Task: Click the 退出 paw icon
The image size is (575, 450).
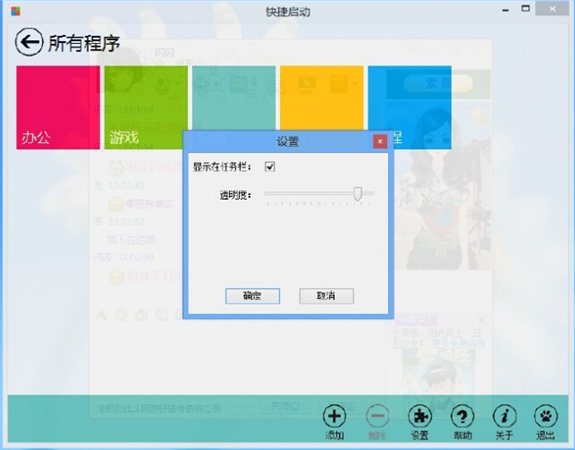Action: 546,416
